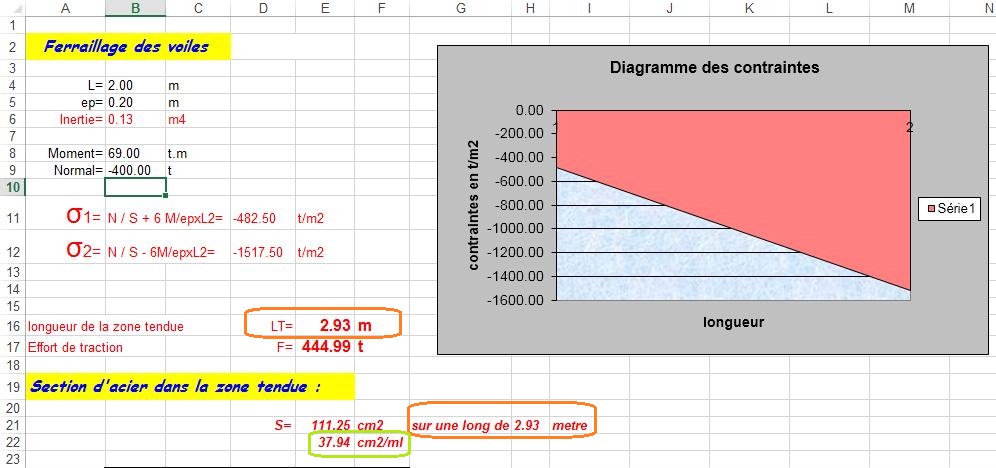Select row header 21
The image size is (996, 468).
point(13,425)
